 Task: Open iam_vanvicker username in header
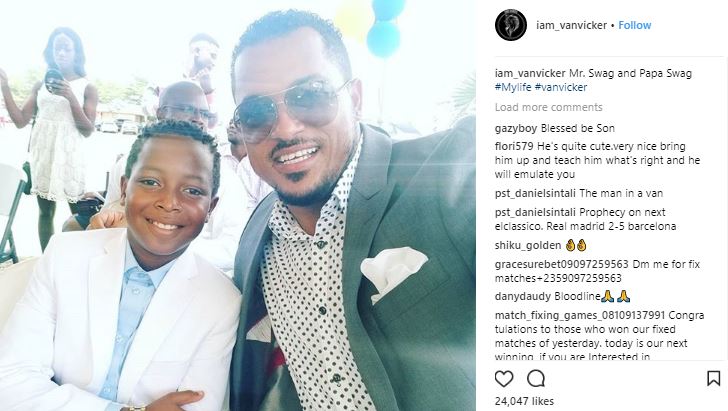click(572, 25)
